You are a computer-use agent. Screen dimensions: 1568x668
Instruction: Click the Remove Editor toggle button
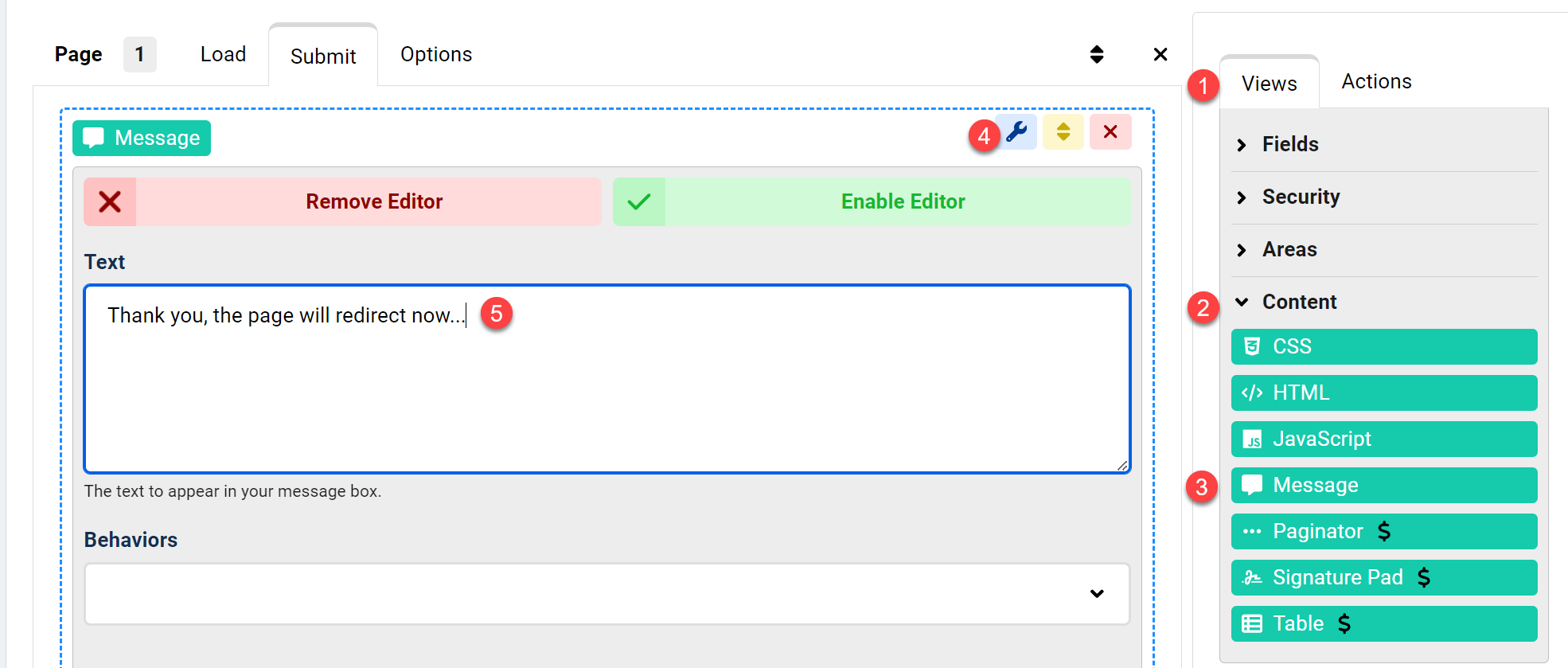342,201
